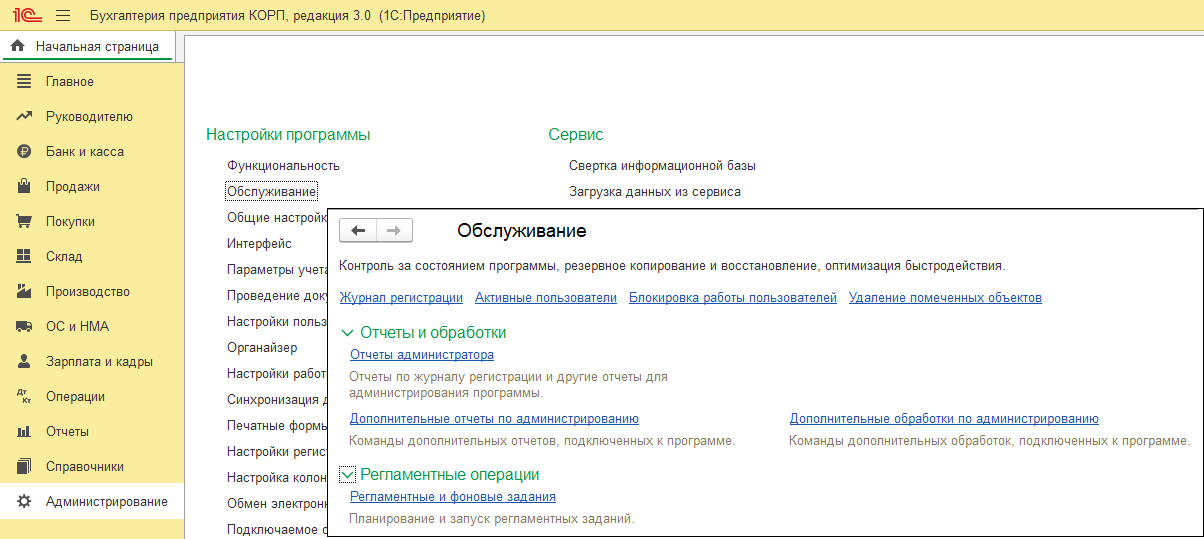Click the back arrow navigation button
The height and width of the screenshot is (539, 1204).
click(x=358, y=231)
